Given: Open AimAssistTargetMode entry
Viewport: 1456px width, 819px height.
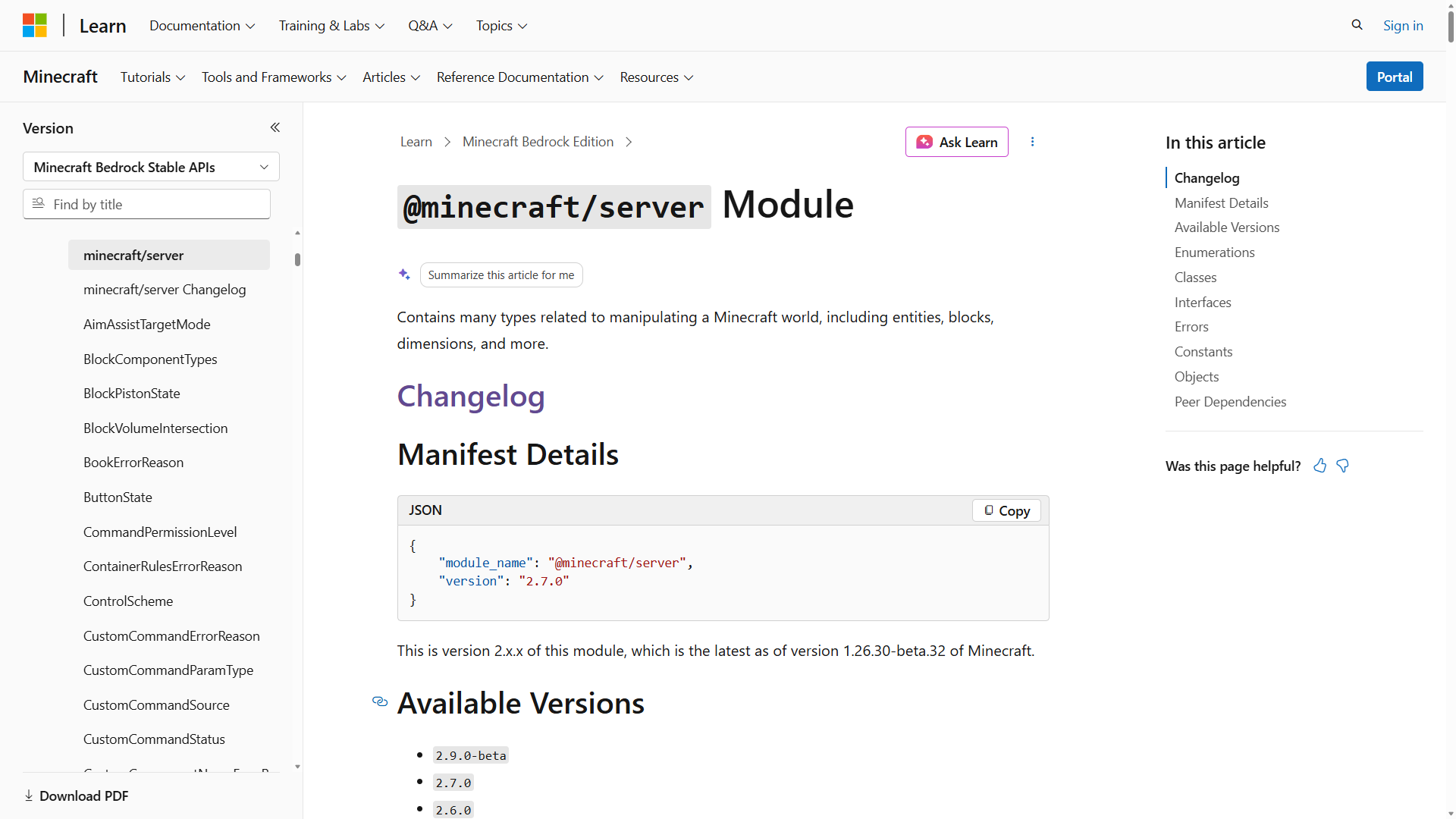Looking at the screenshot, I should pyautogui.click(x=147, y=325).
